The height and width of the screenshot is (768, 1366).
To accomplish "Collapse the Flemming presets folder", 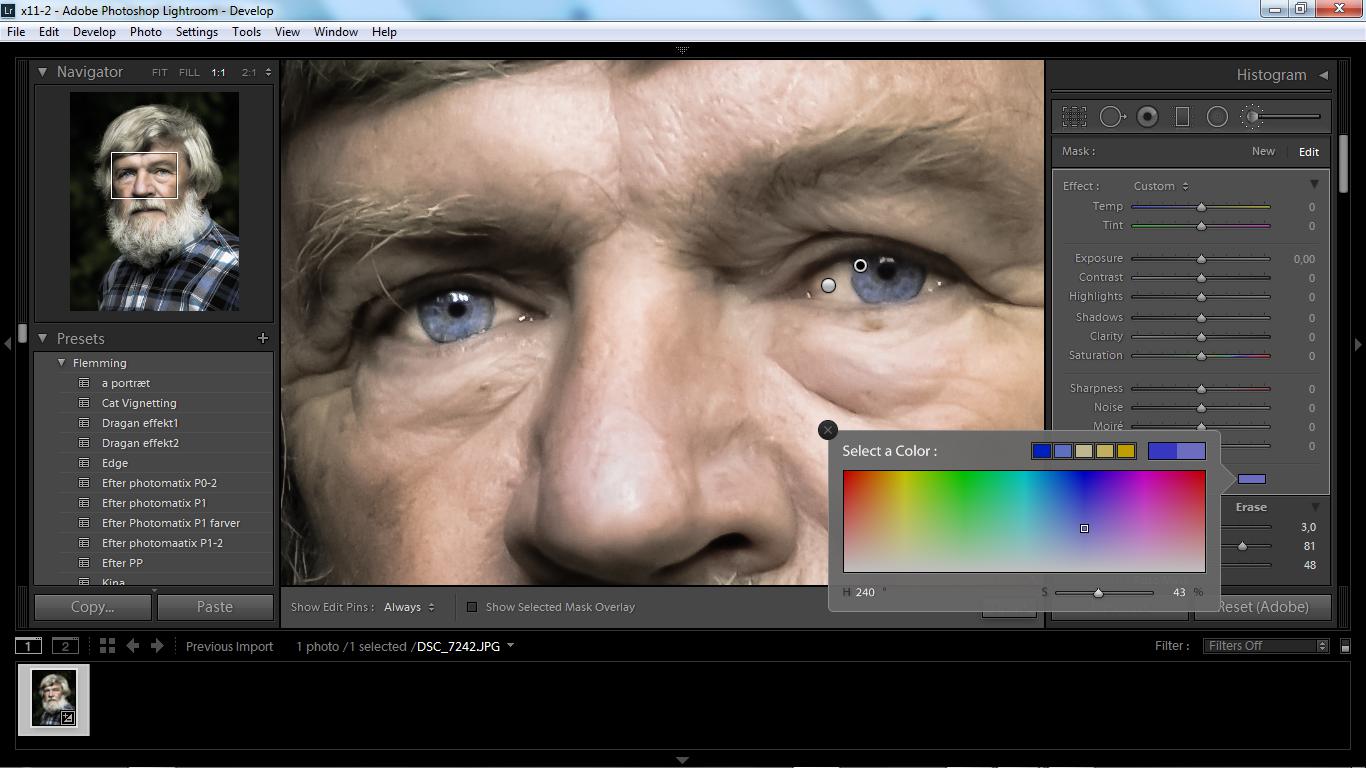I will tap(62, 363).
